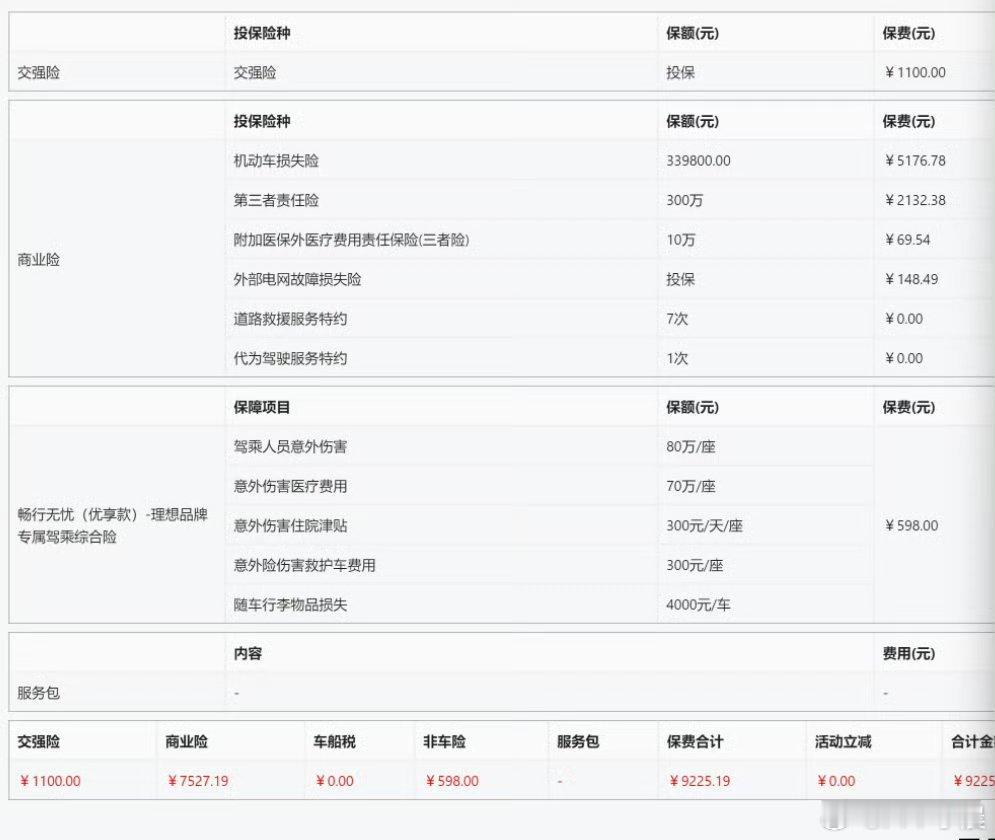This screenshot has width=995, height=840.
Task: Click the summary 商业险 total ¥7527.19
Action: 198,781
